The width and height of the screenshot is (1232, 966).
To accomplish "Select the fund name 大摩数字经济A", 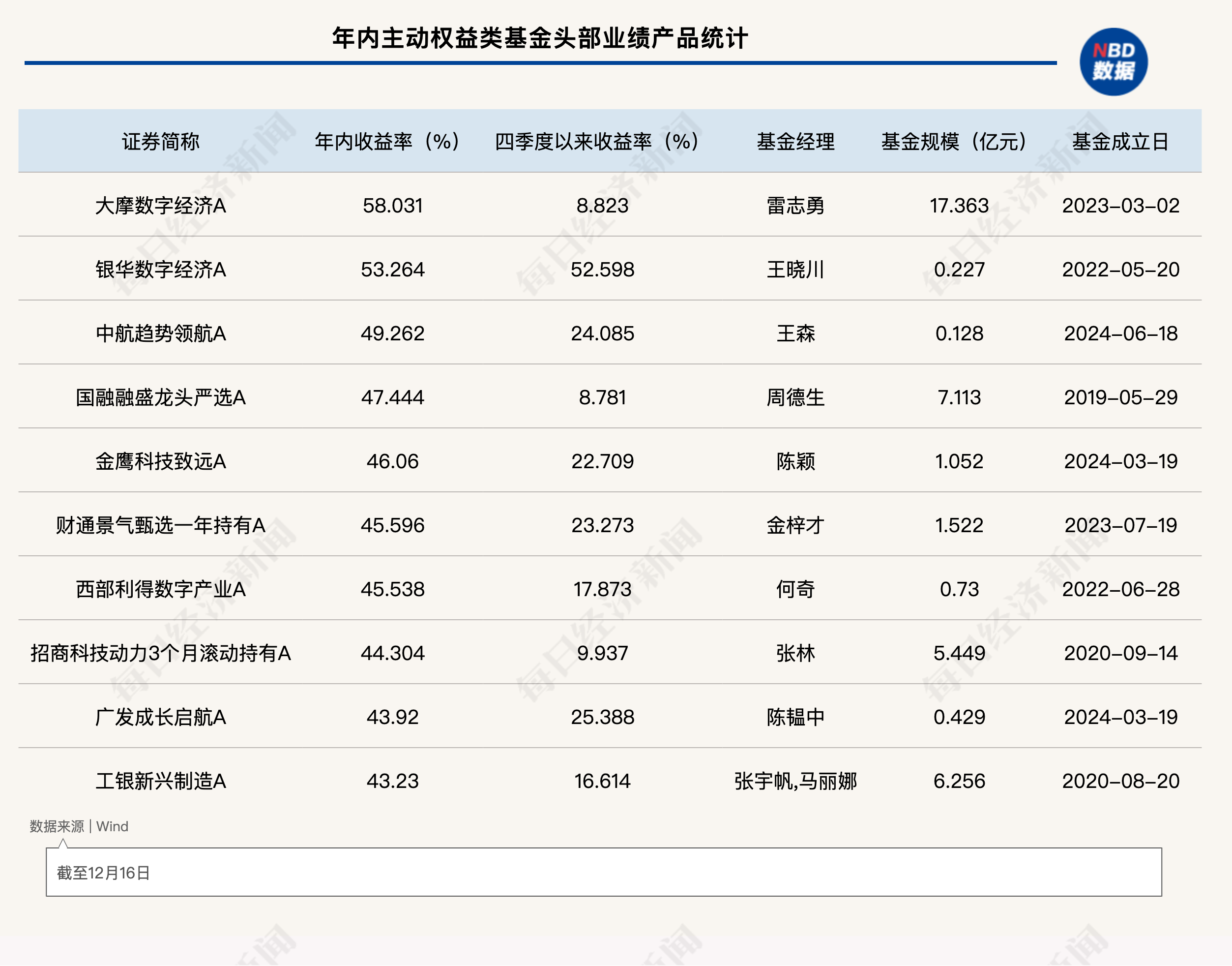I will 161,205.
